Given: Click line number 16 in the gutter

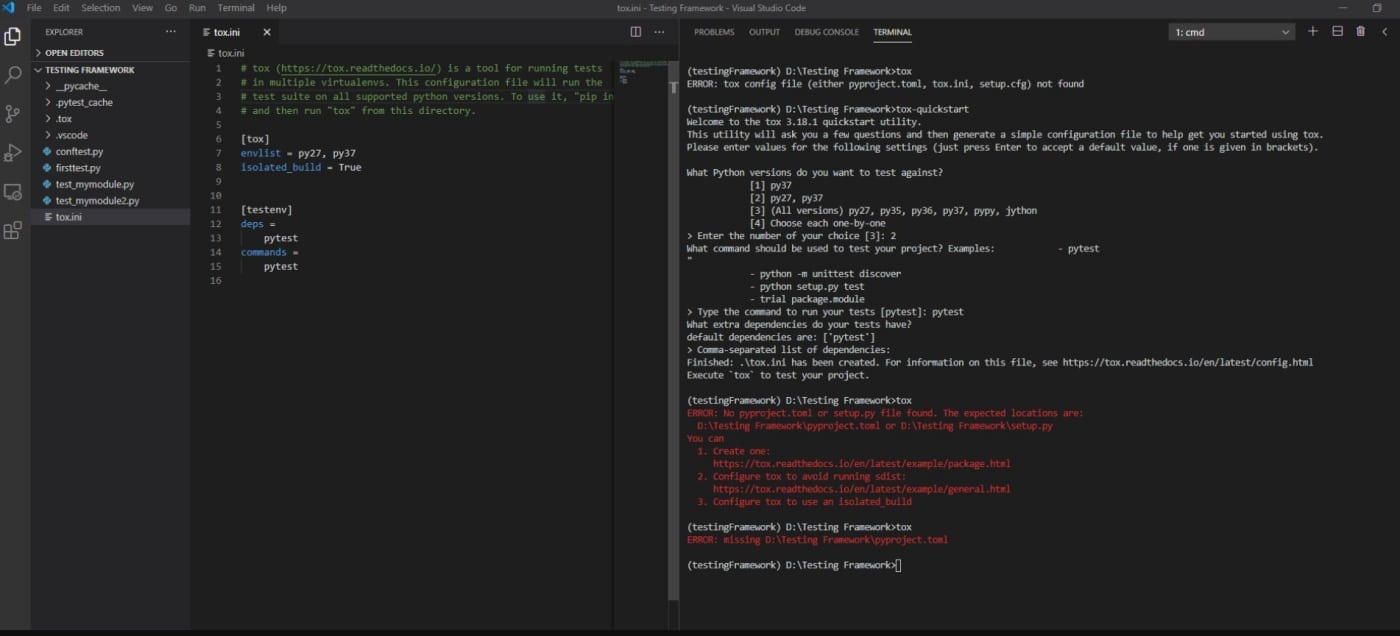Looking at the screenshot, I should point(215,281).
